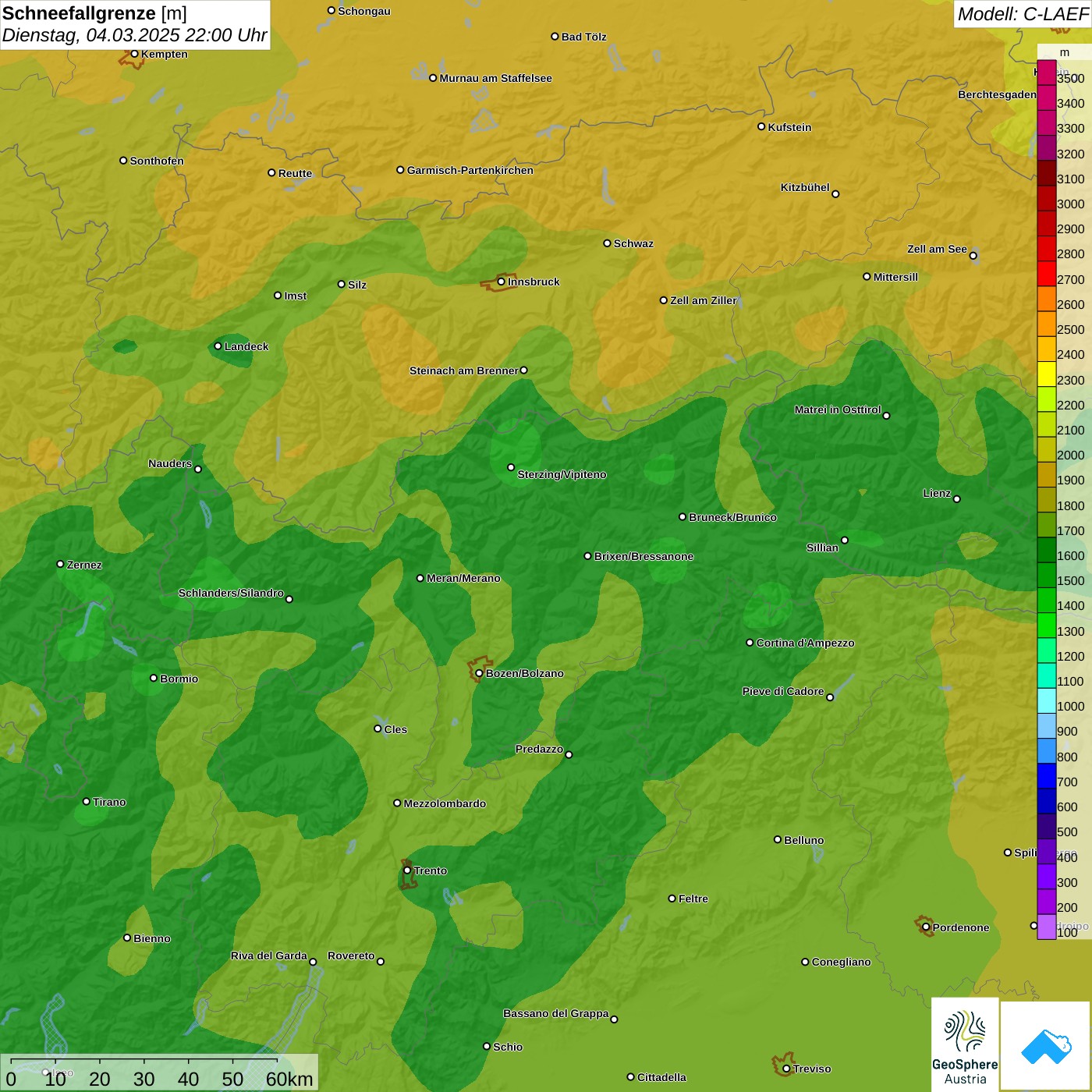
Task: Click the Mezzolombardo label
Action: click(x=445, y=803)
